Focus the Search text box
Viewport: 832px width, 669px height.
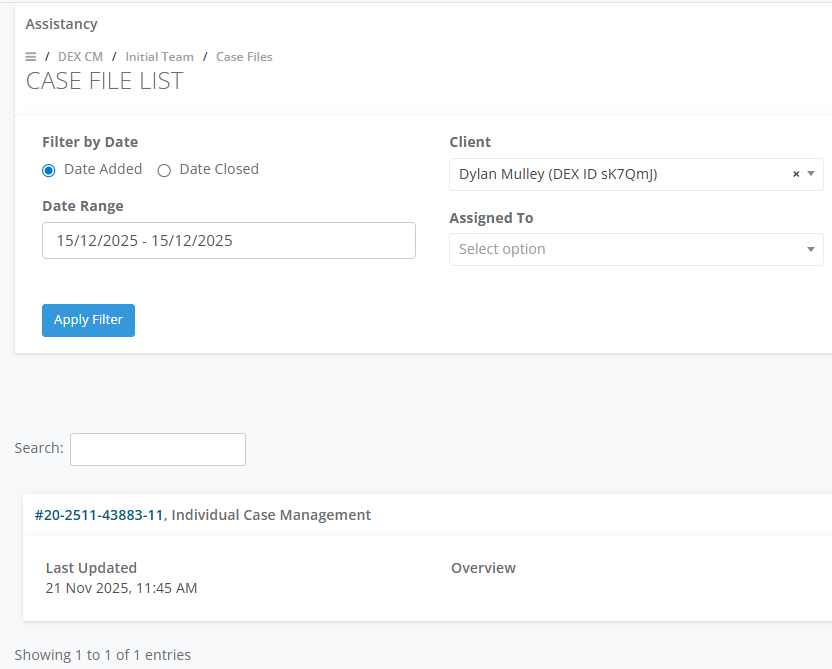pyautogui.click(x=158, y=449)
